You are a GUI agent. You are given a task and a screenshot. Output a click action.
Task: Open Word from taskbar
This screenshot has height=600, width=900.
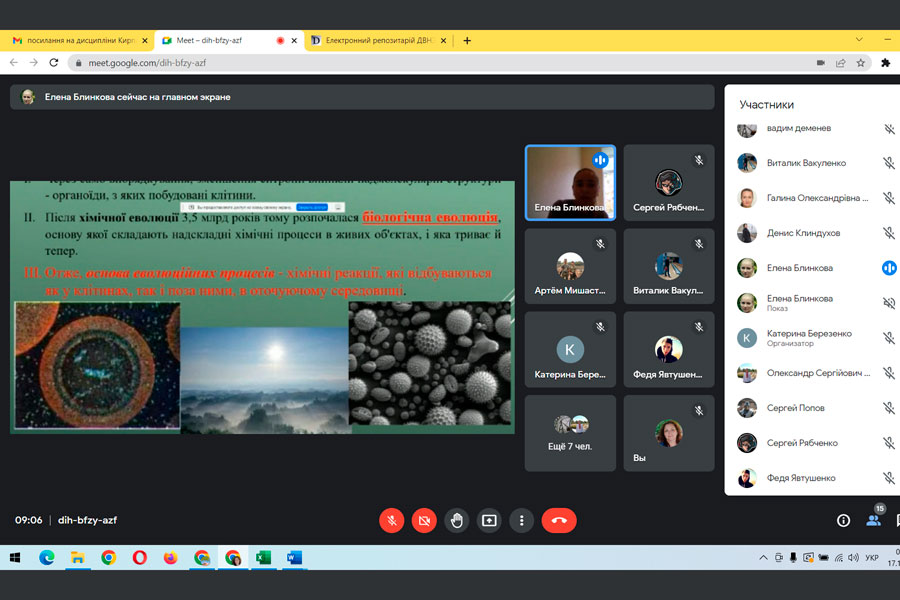pyautogui.click(x=294, y=558)
